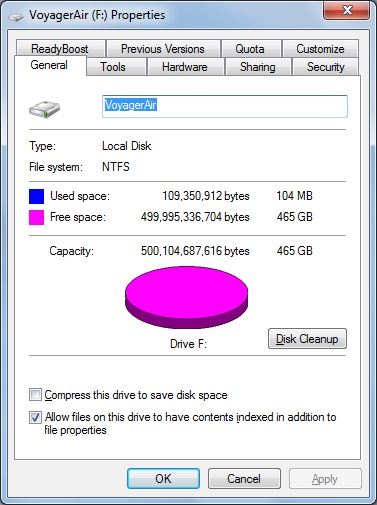The height and width of the screenshot is (505, 377).
Task: Switch to the ReadyBoost tab
Action: (60, 49)
